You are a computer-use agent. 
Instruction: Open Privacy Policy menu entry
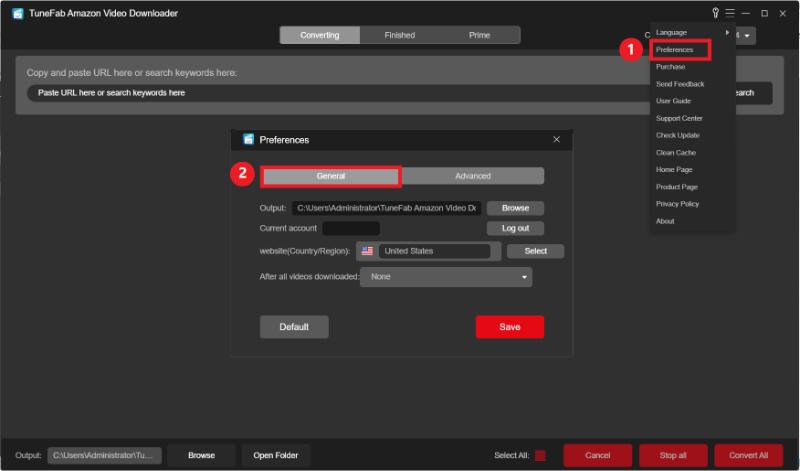click(677, 204)
